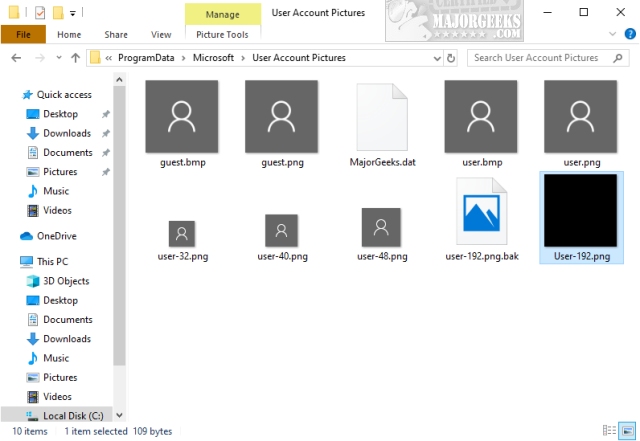
Task: Click the sidebar scroll down arrow
Action: coord(119,415)
